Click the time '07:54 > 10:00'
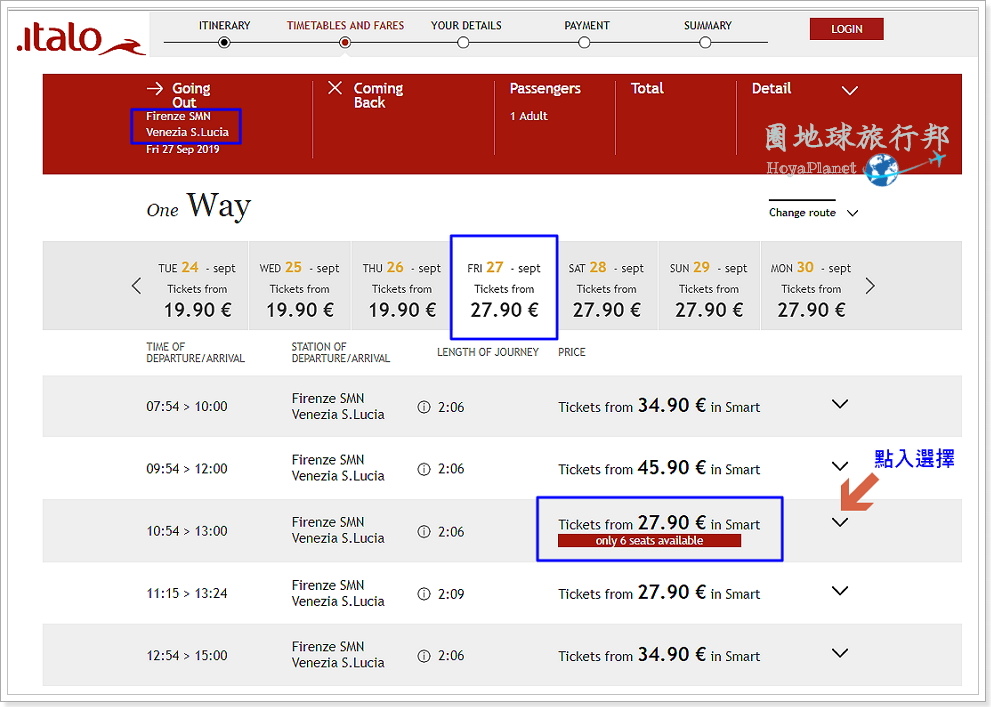991x707 pixels. point(186,406)
